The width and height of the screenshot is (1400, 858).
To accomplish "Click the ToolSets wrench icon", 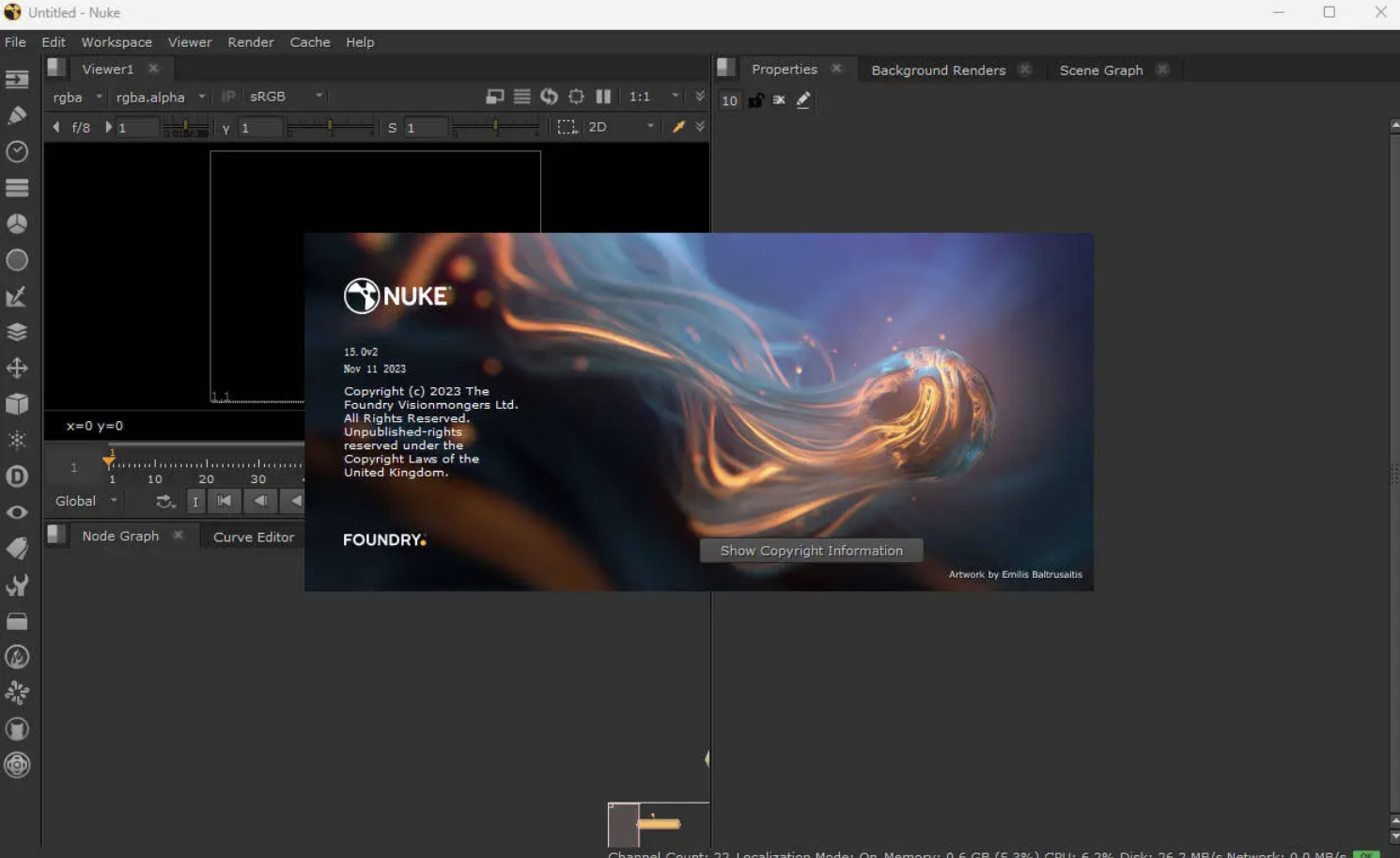I will [x=17, y=585].
